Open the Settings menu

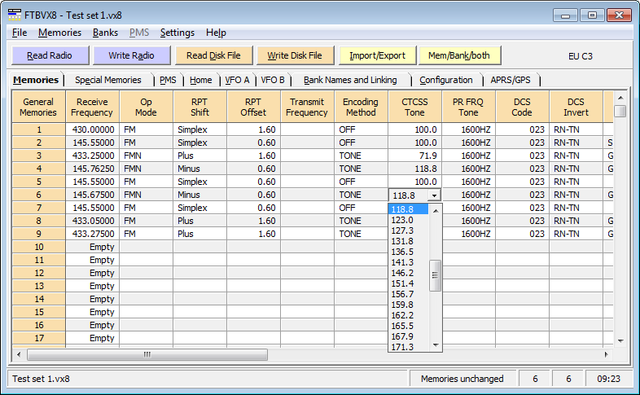177,33
